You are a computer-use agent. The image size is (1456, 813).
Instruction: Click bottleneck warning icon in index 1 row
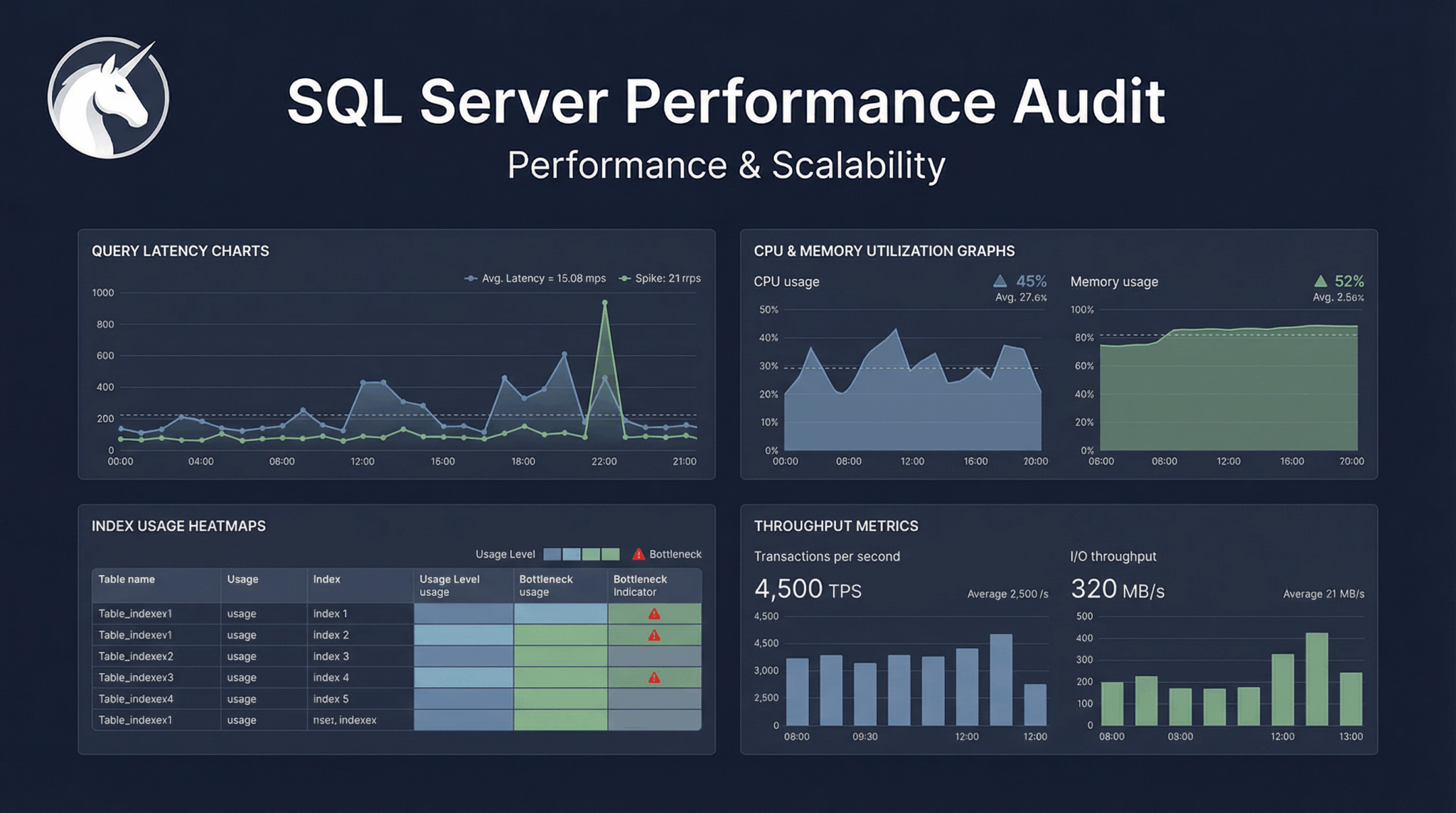click(x=654, y=614)
